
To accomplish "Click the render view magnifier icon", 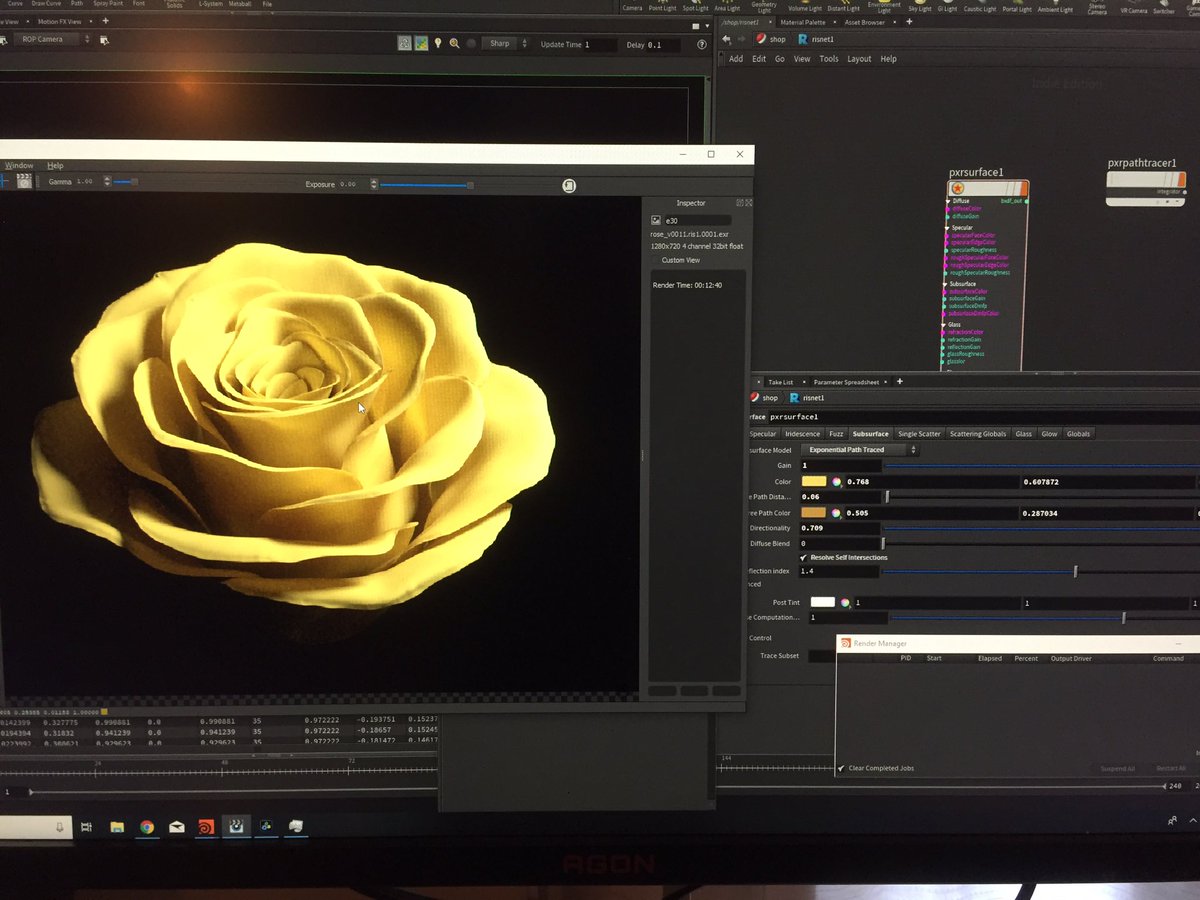I will 454,43.
